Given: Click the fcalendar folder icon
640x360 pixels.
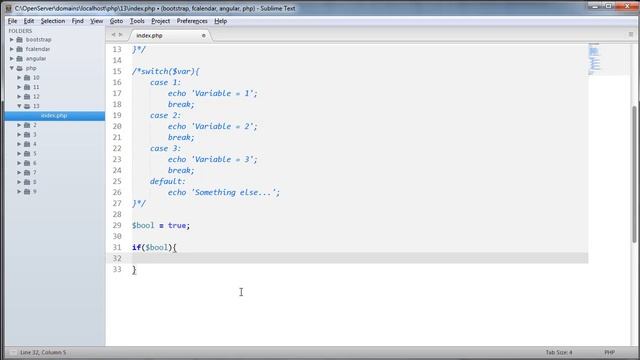Looking at the screenshot, I should point(20,49).
